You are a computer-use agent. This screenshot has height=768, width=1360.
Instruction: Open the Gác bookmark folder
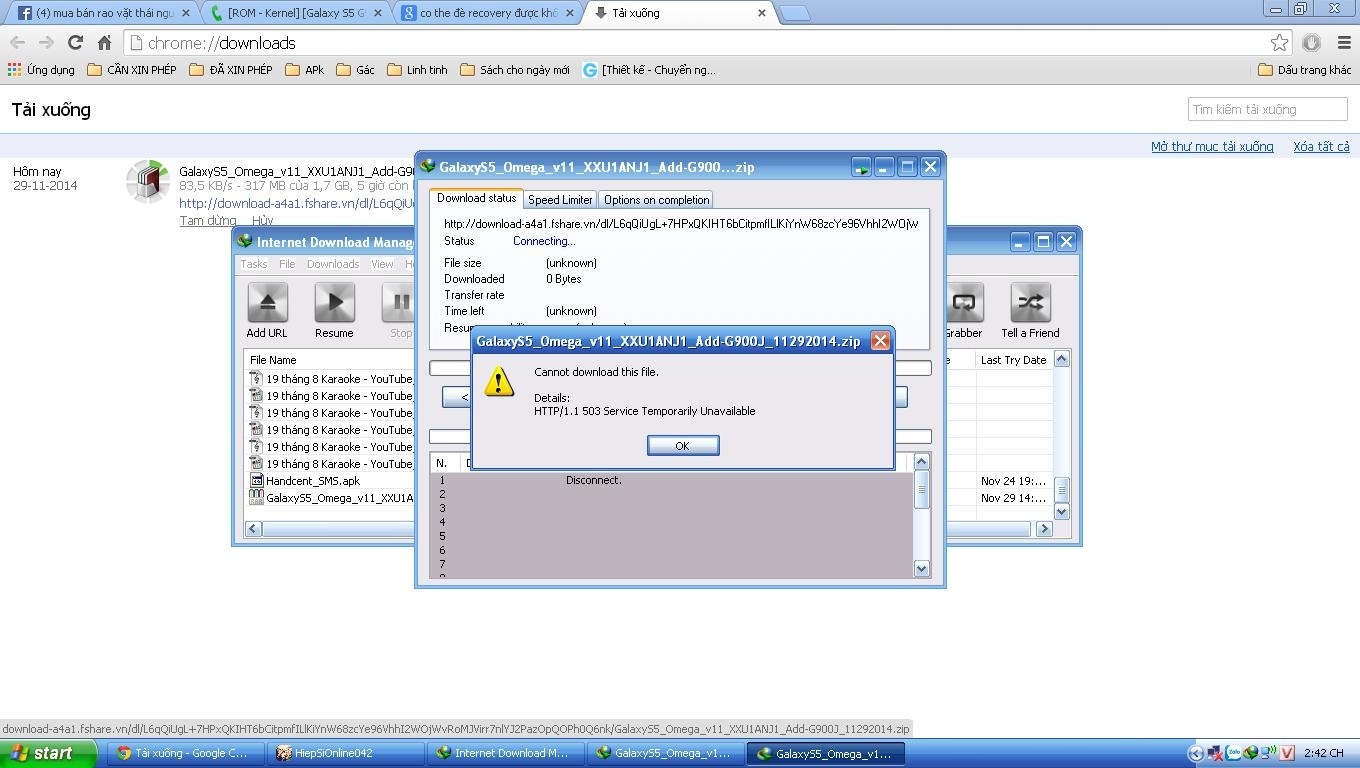coord(355,70)
